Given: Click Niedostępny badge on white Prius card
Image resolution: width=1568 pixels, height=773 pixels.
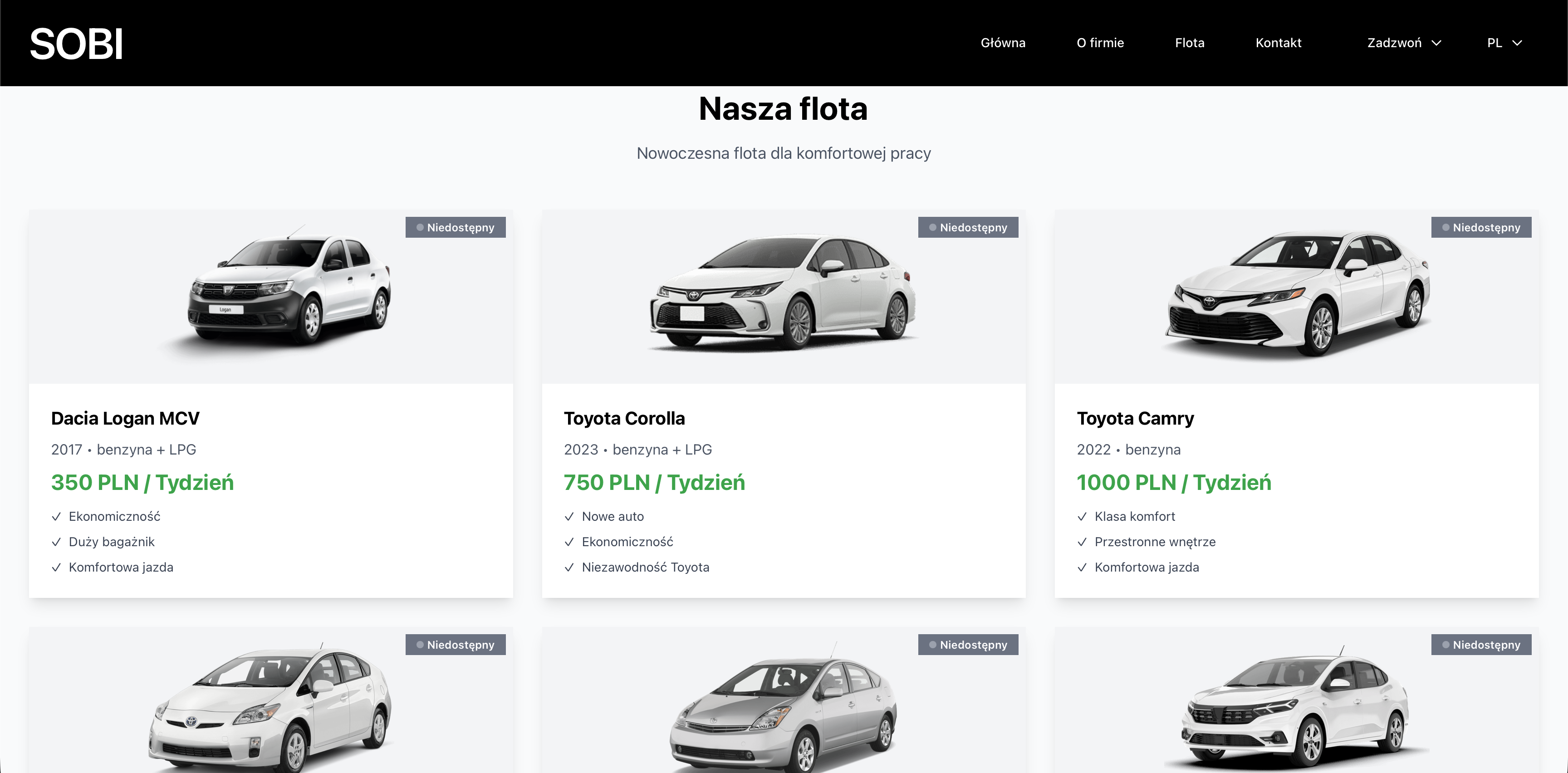Looking at the screenshot, I should [456, 645].
